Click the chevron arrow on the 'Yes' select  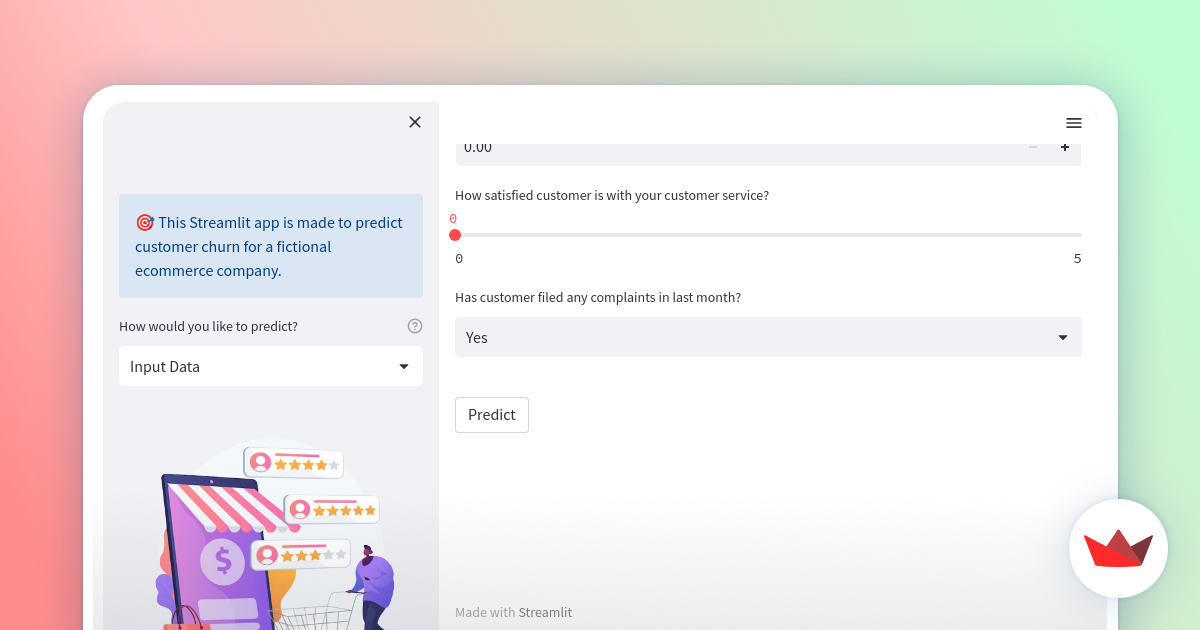tap(1062, 337)
